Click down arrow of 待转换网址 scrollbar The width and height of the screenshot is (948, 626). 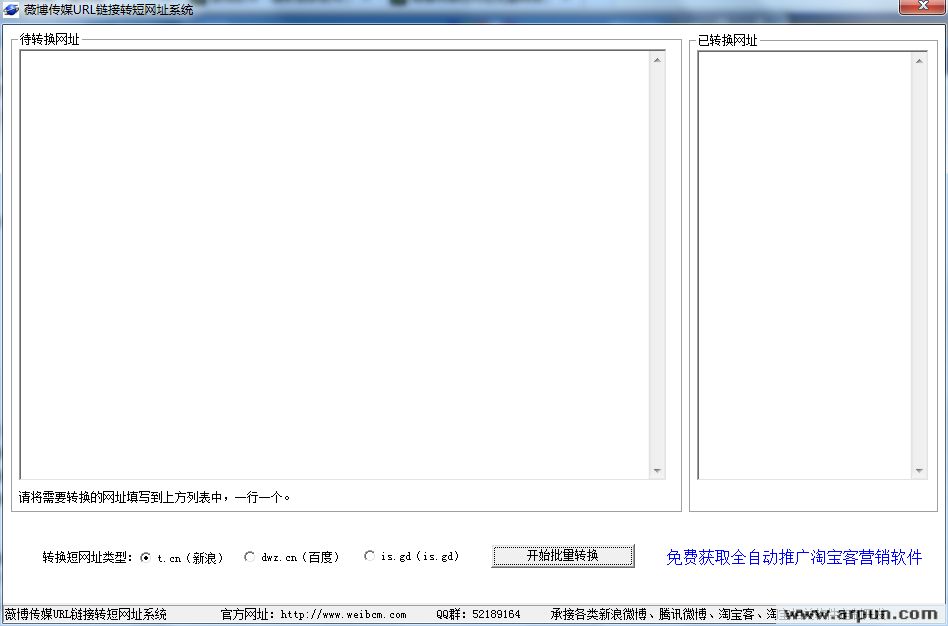click(x=657, y=471)
